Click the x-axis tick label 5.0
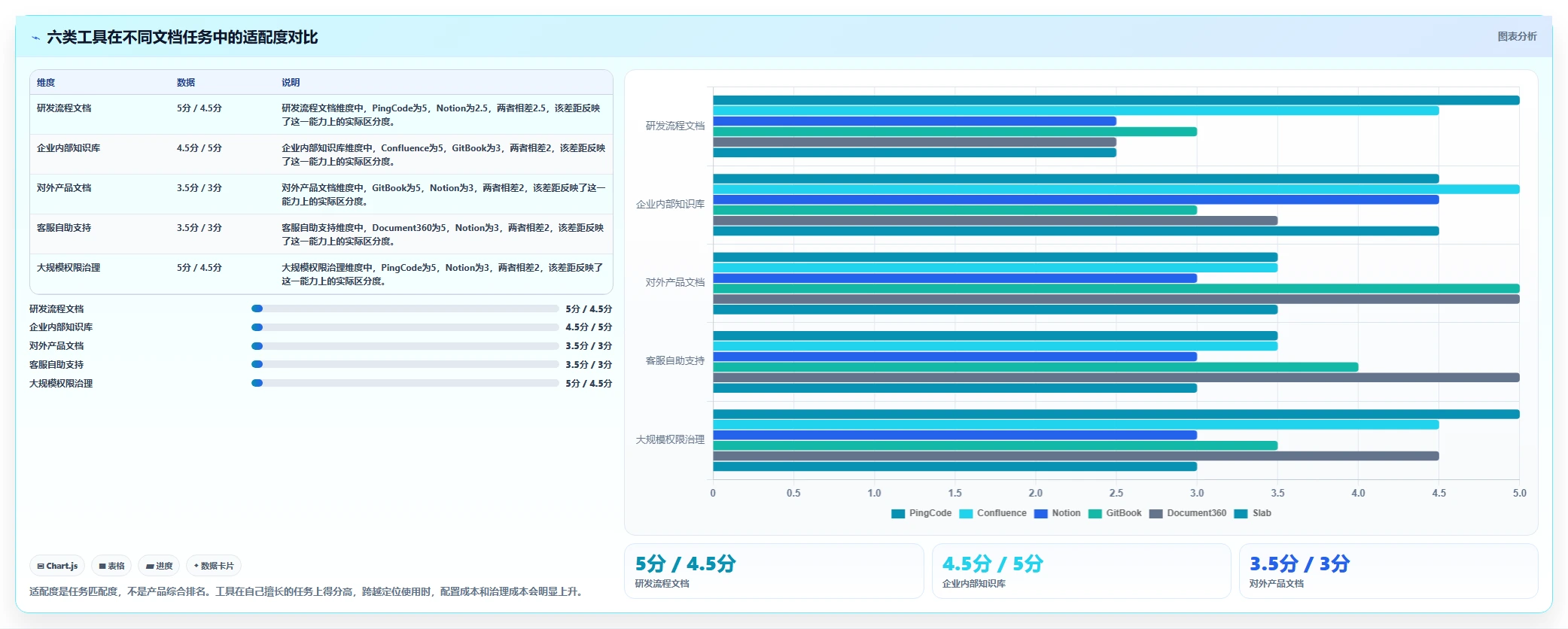Screen dimensions: 1568x629 pyautogui.click(x=1519, y=494)
